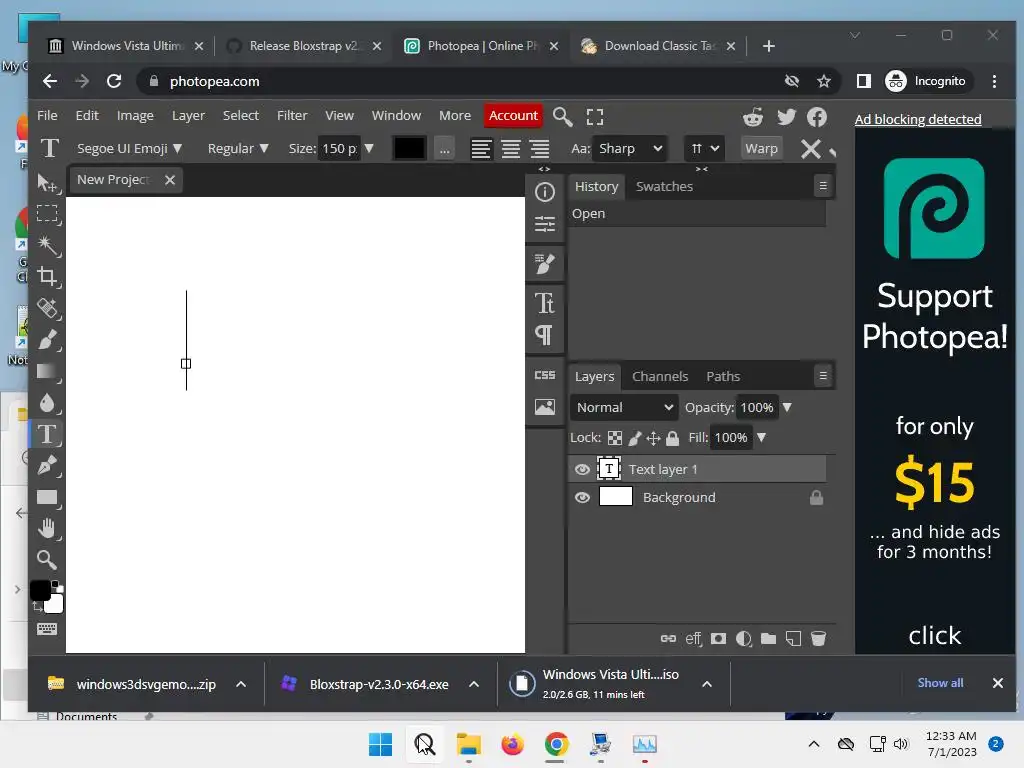Open the image thumbnail panel icon

click(545, 407)
